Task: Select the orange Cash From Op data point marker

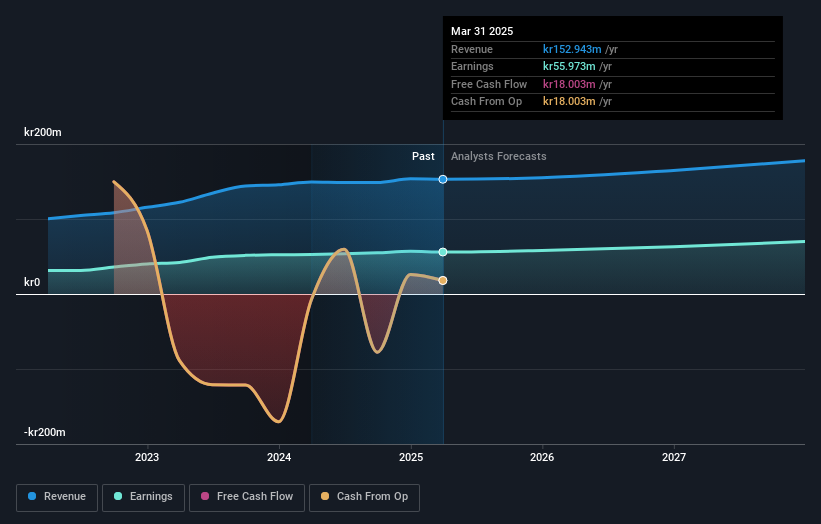Action: pyautogui.click(x=443, y=281)
